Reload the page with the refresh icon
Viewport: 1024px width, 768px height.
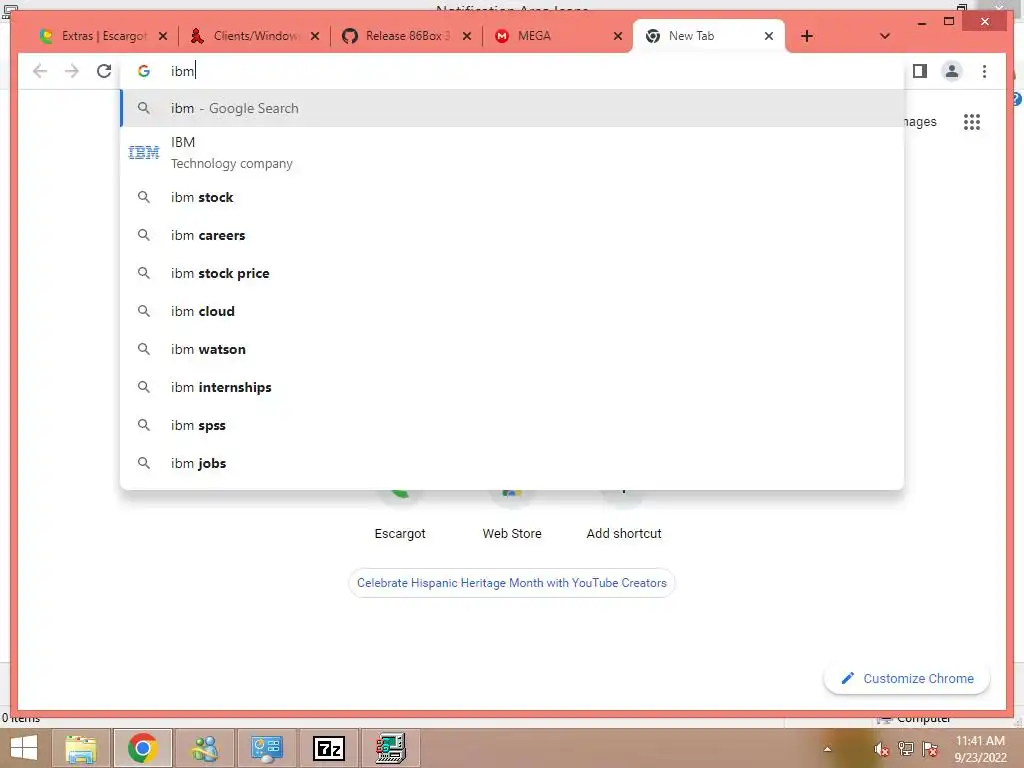(104, 71)
